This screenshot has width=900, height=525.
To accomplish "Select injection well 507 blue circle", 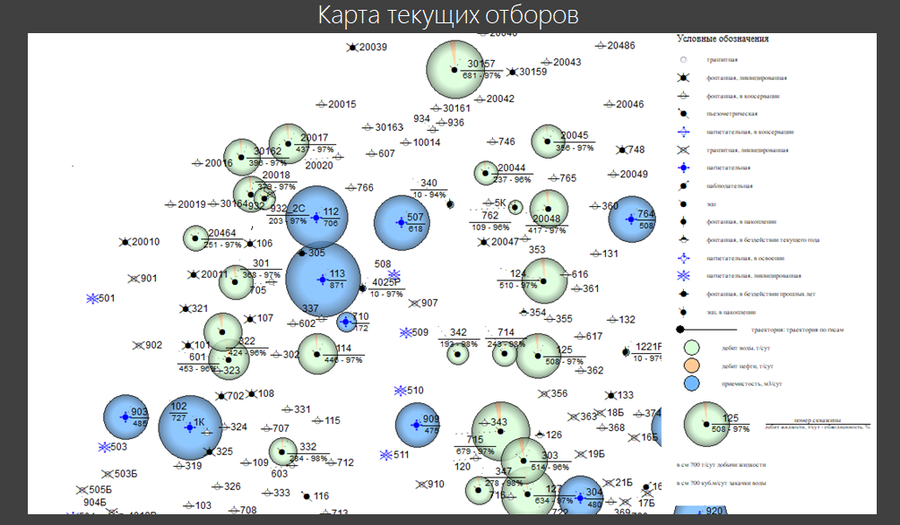I will click(402, 223).
